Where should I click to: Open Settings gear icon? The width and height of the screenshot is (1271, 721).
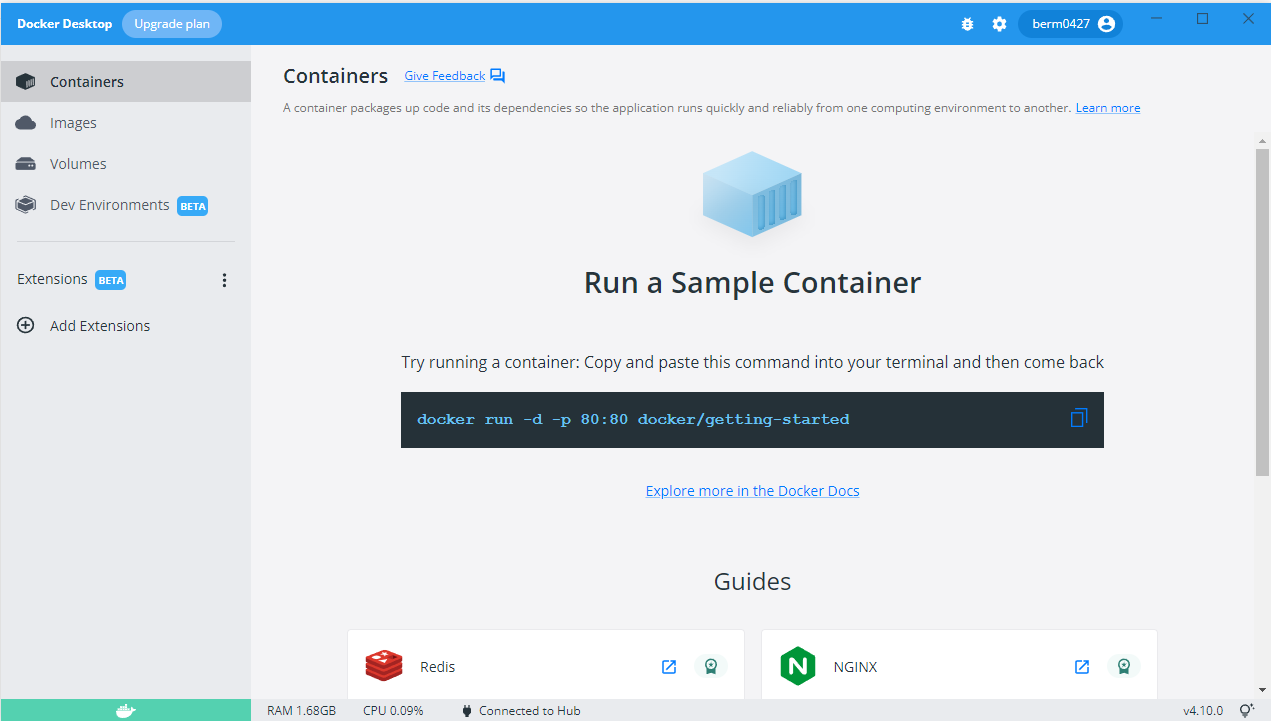click(999, 24)
